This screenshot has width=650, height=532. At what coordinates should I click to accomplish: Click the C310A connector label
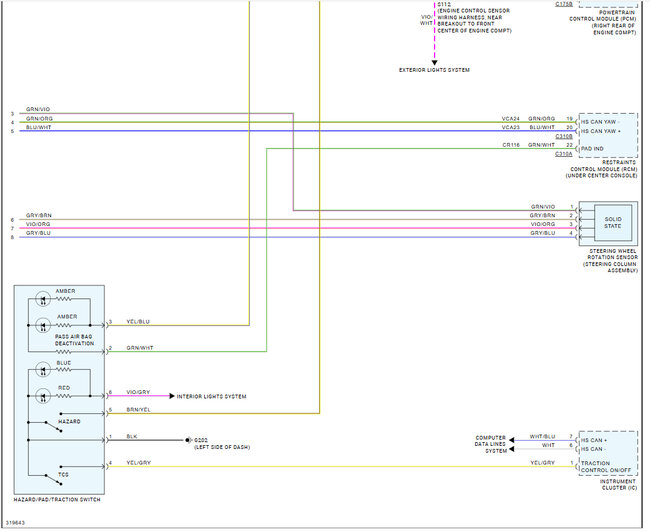click(564, 154)
